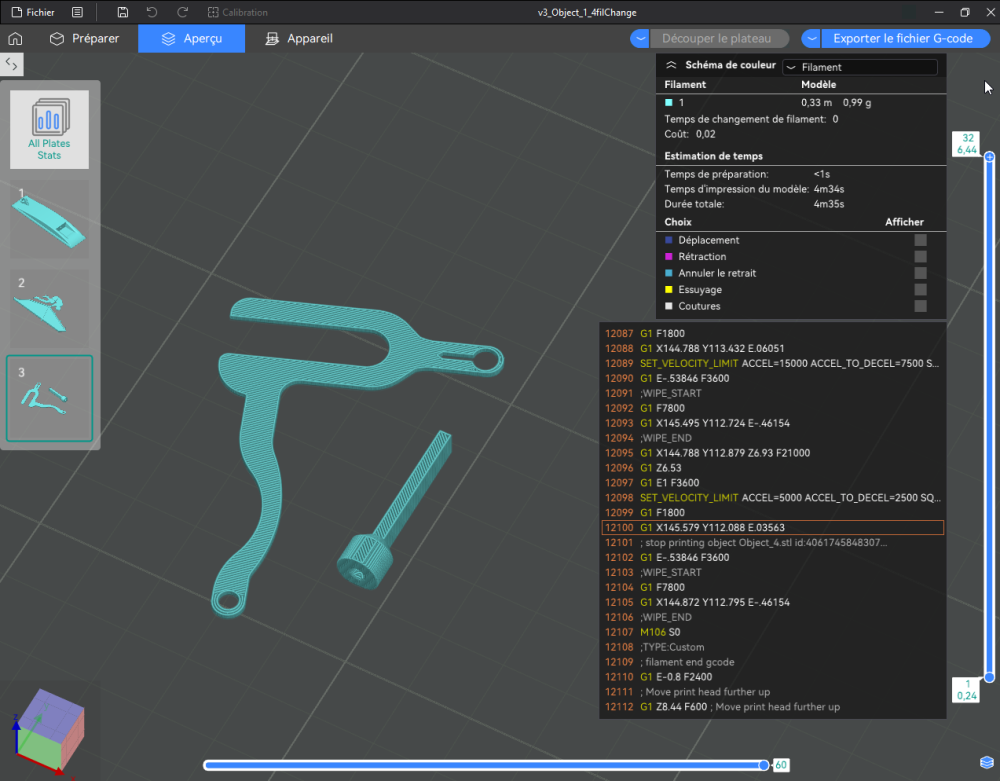Expand the Découper le plateau dropdown arrow

[640, 38]
